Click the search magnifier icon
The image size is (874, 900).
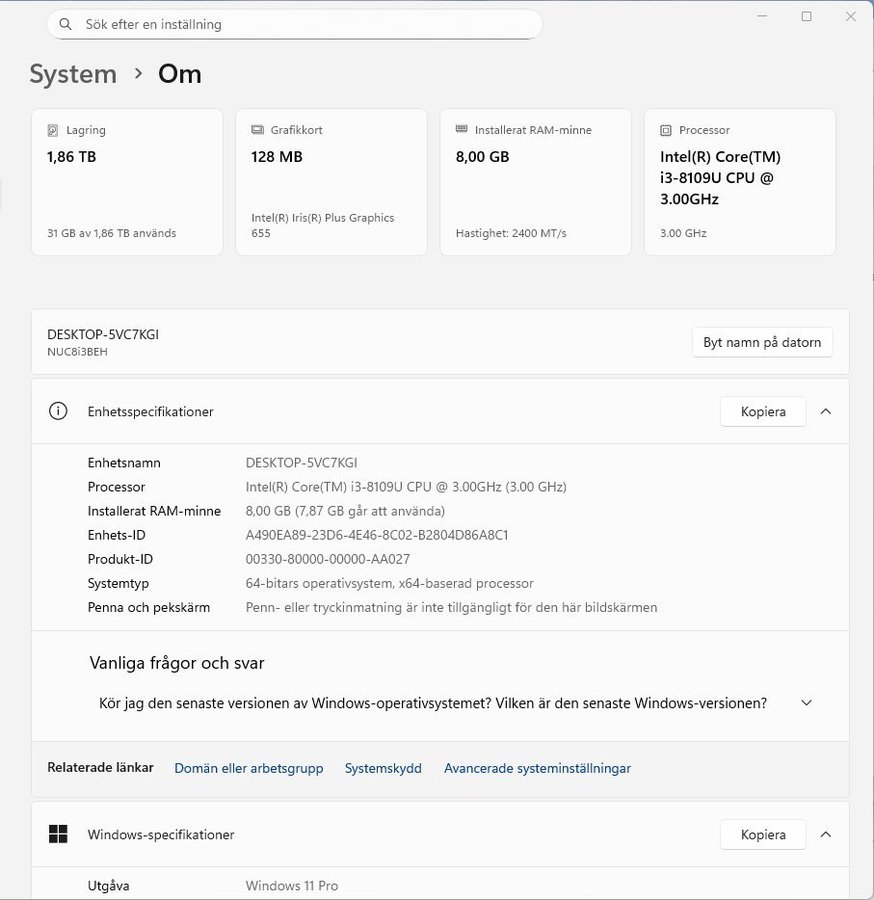[66, 24]
